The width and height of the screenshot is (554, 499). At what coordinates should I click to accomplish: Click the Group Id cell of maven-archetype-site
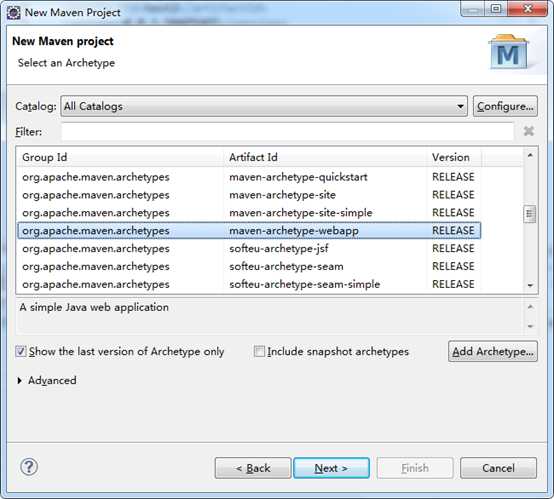96,195
